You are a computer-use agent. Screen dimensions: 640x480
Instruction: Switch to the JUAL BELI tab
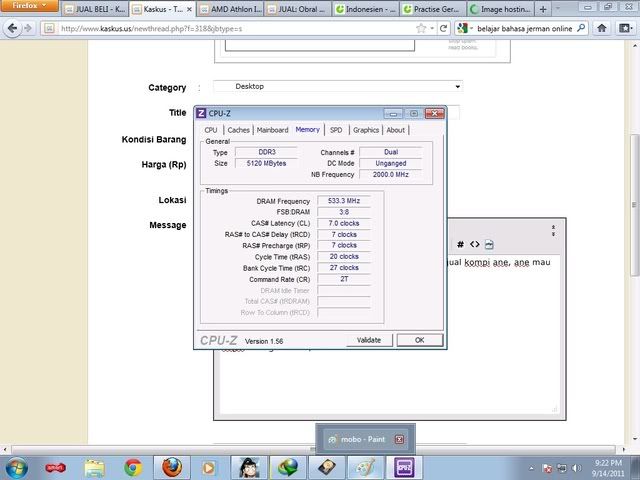(x=96, y=9)
